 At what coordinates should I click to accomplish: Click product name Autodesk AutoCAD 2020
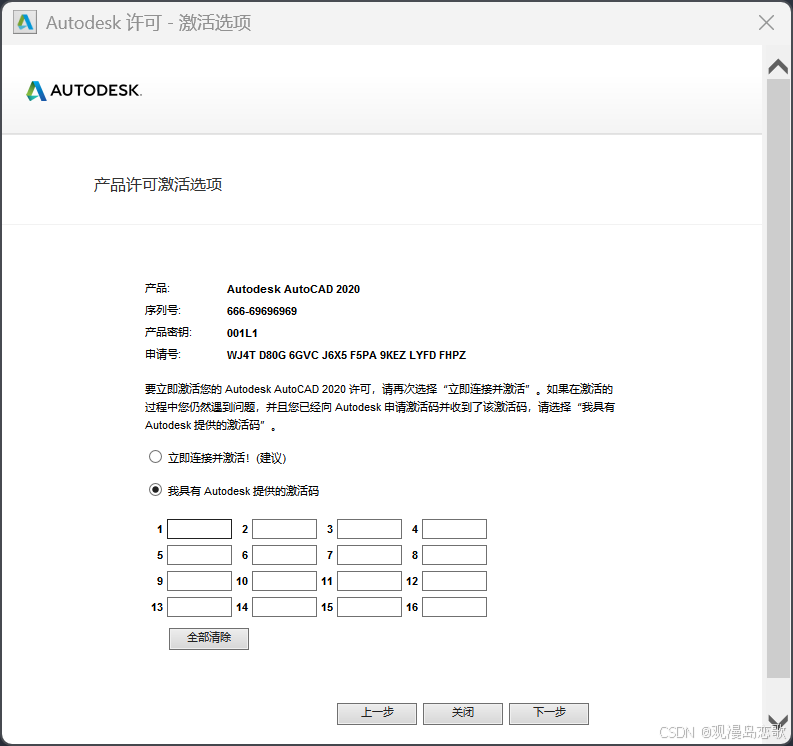click(x=293, y=289)
